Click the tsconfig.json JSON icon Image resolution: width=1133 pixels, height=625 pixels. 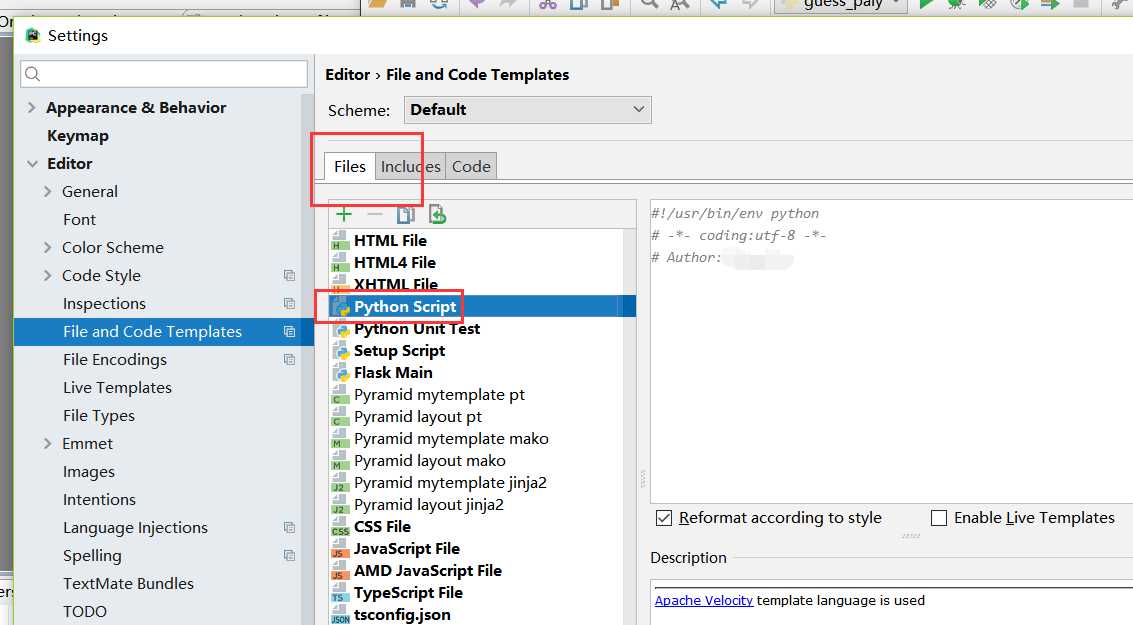coord(340,615)
